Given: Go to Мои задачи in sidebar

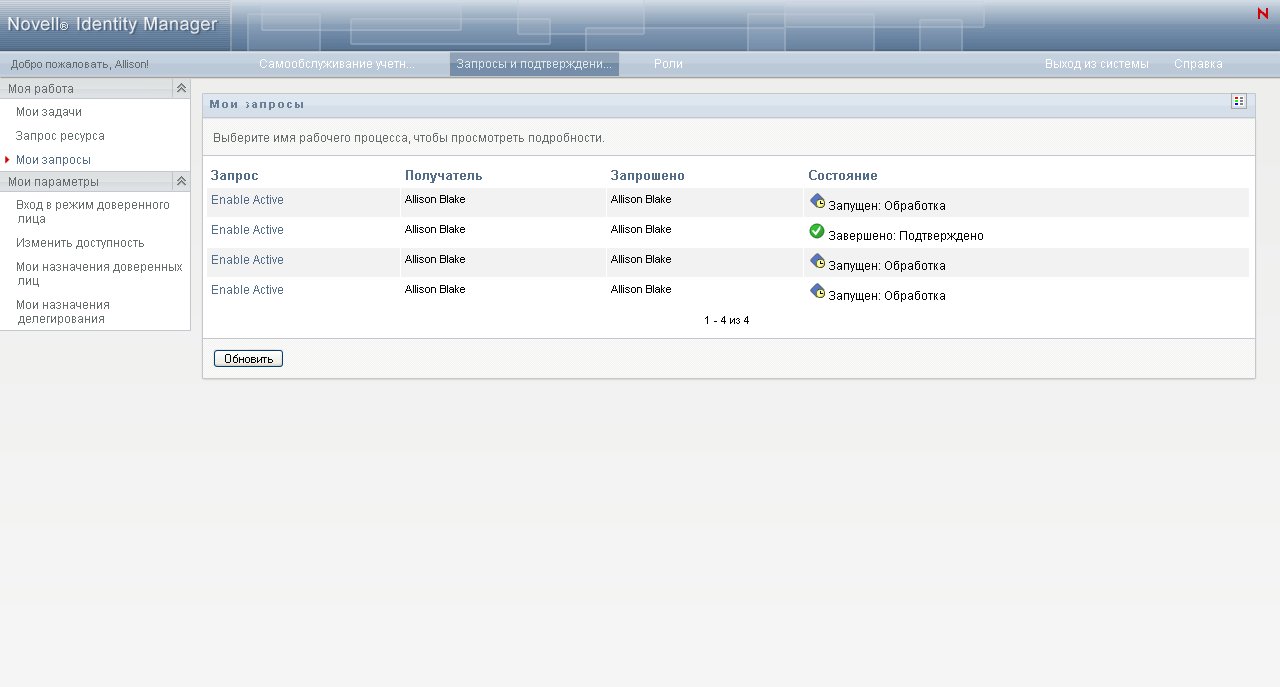Looking at the screenshot, I should (x=49, y=112).
